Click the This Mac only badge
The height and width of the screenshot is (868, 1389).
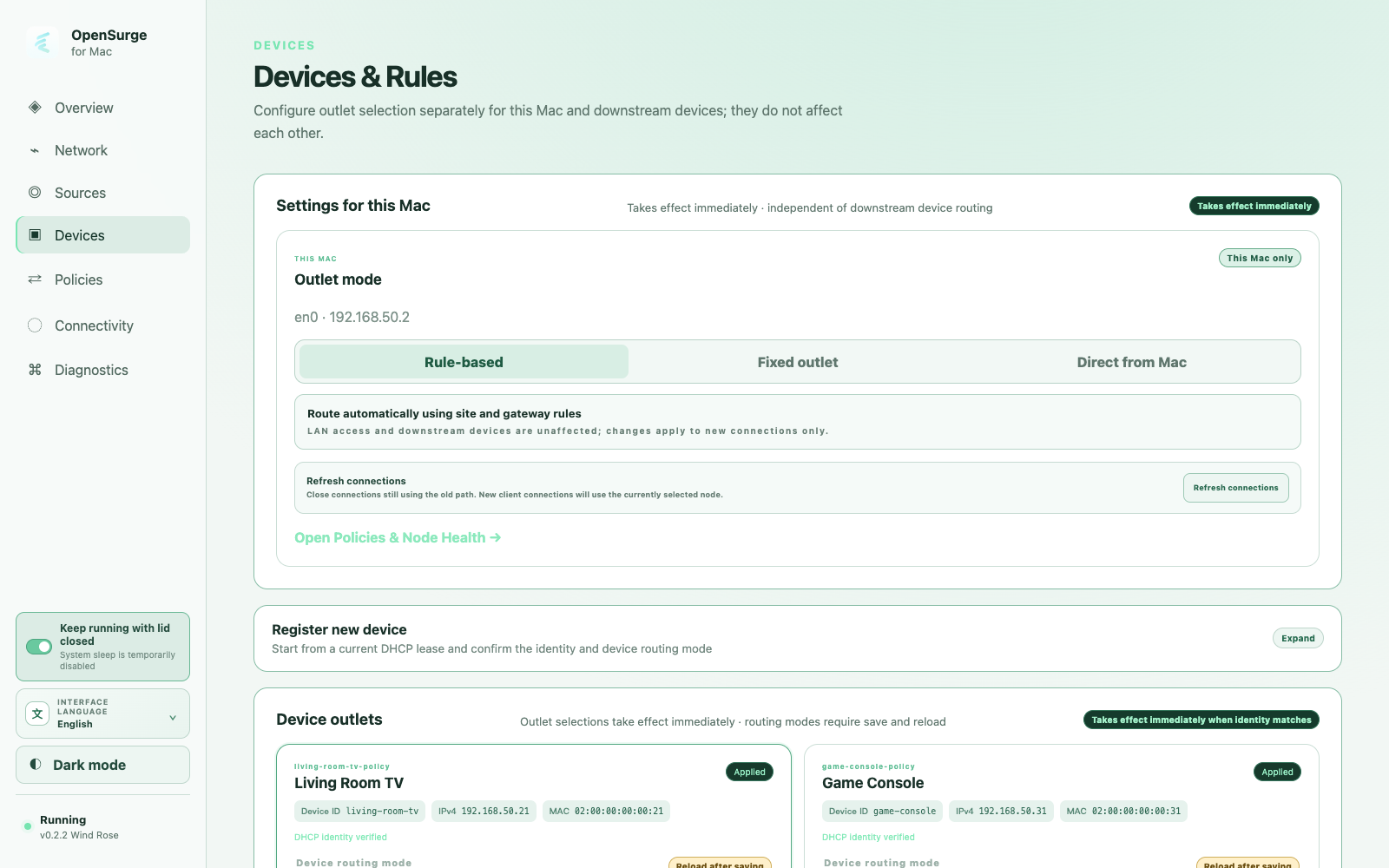pyautogui.click(x=1260, y=258)
